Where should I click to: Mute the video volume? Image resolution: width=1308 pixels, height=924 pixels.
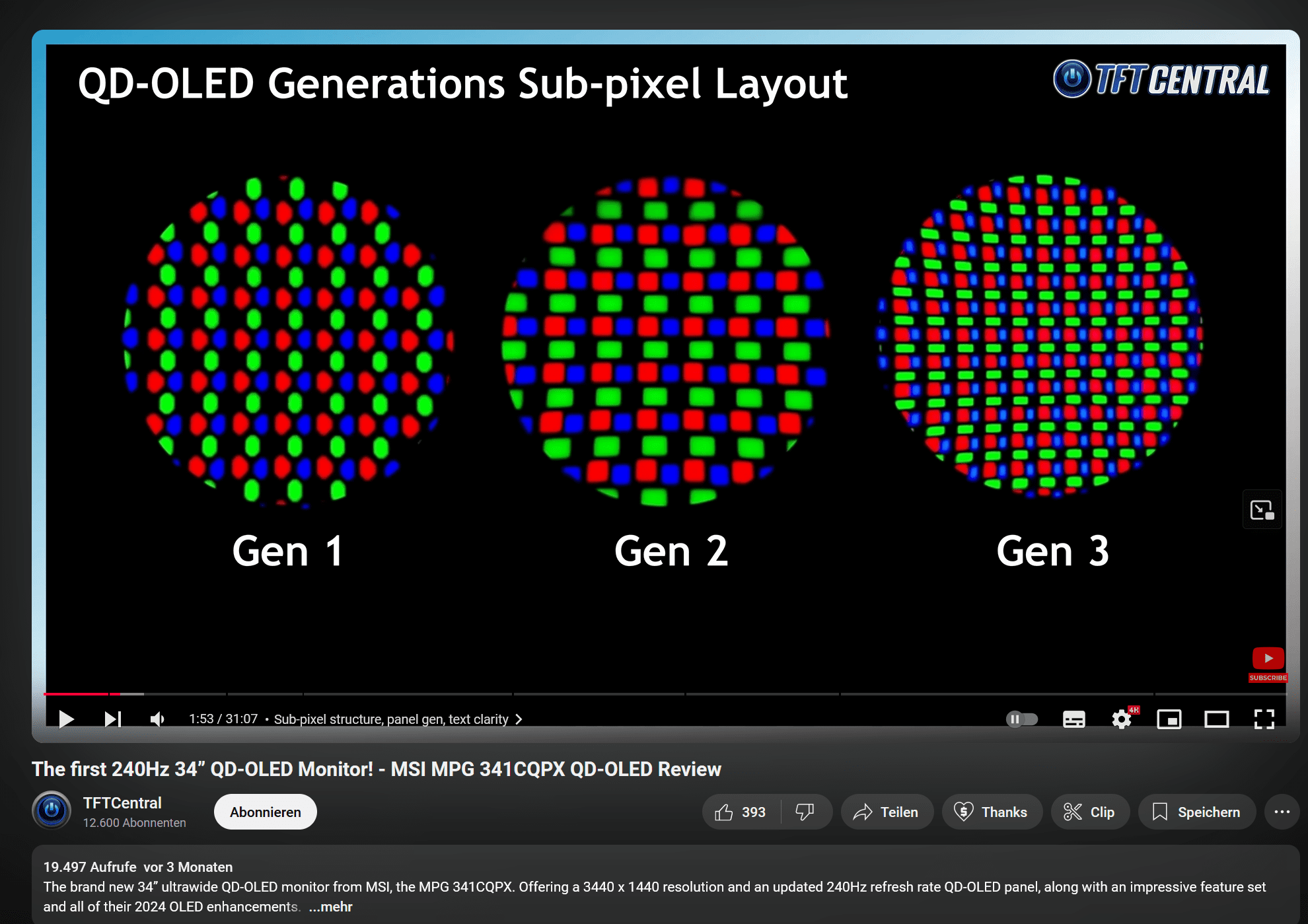[x=158, y=719]
